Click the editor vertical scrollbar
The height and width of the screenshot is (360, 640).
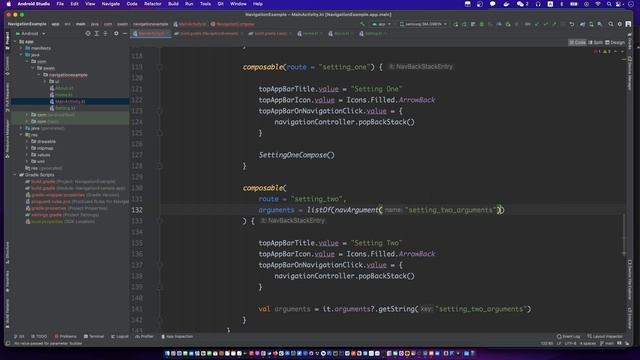point(624,233)
